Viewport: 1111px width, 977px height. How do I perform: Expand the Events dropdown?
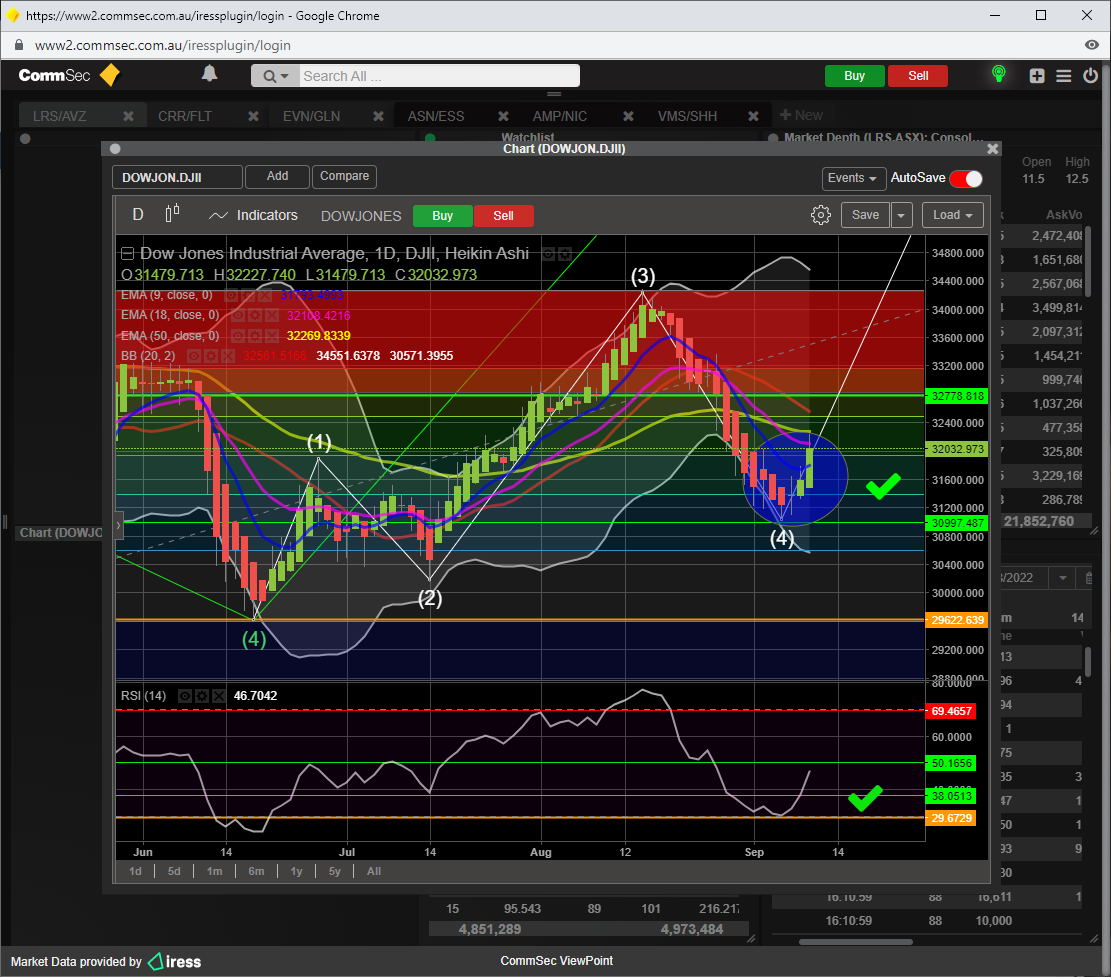tap(853, 178)
